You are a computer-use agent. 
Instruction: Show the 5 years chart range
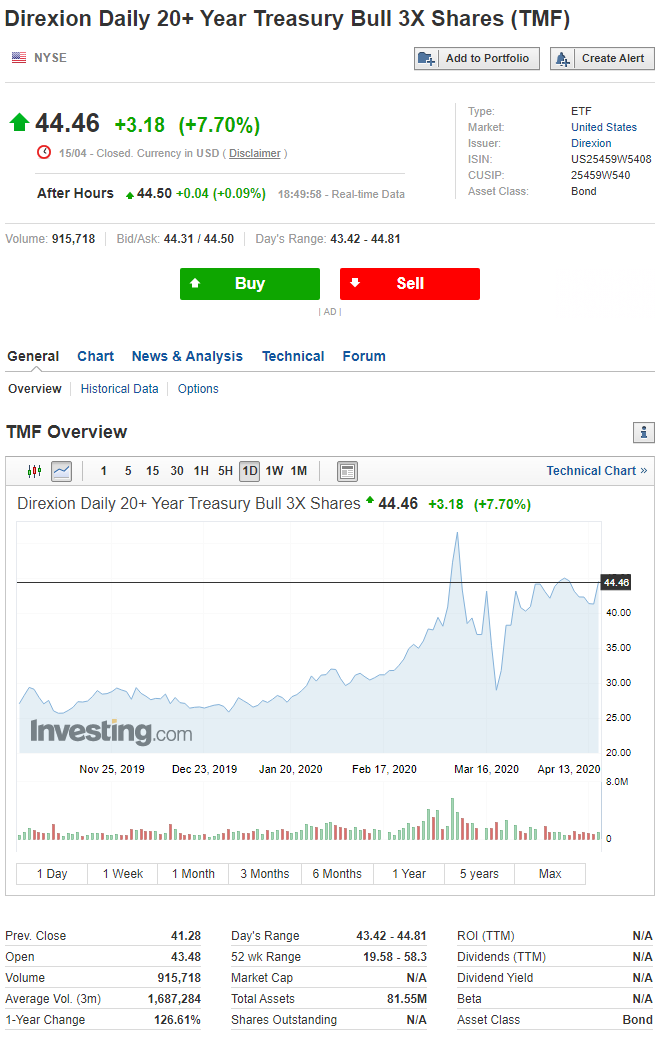(479, 874)
